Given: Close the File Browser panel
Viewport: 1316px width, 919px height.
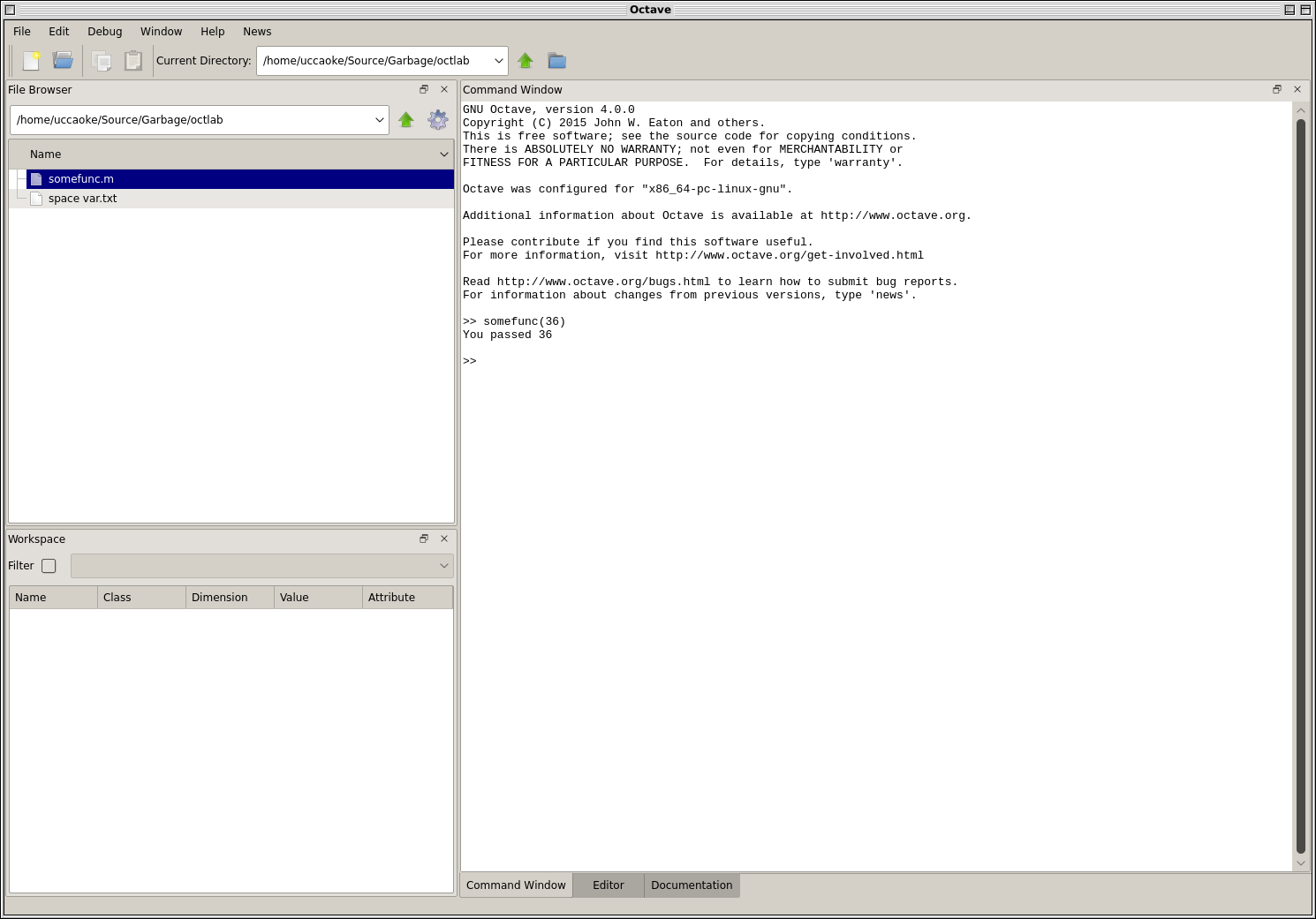Looking at the screenshot, I should tap(444, 89).
